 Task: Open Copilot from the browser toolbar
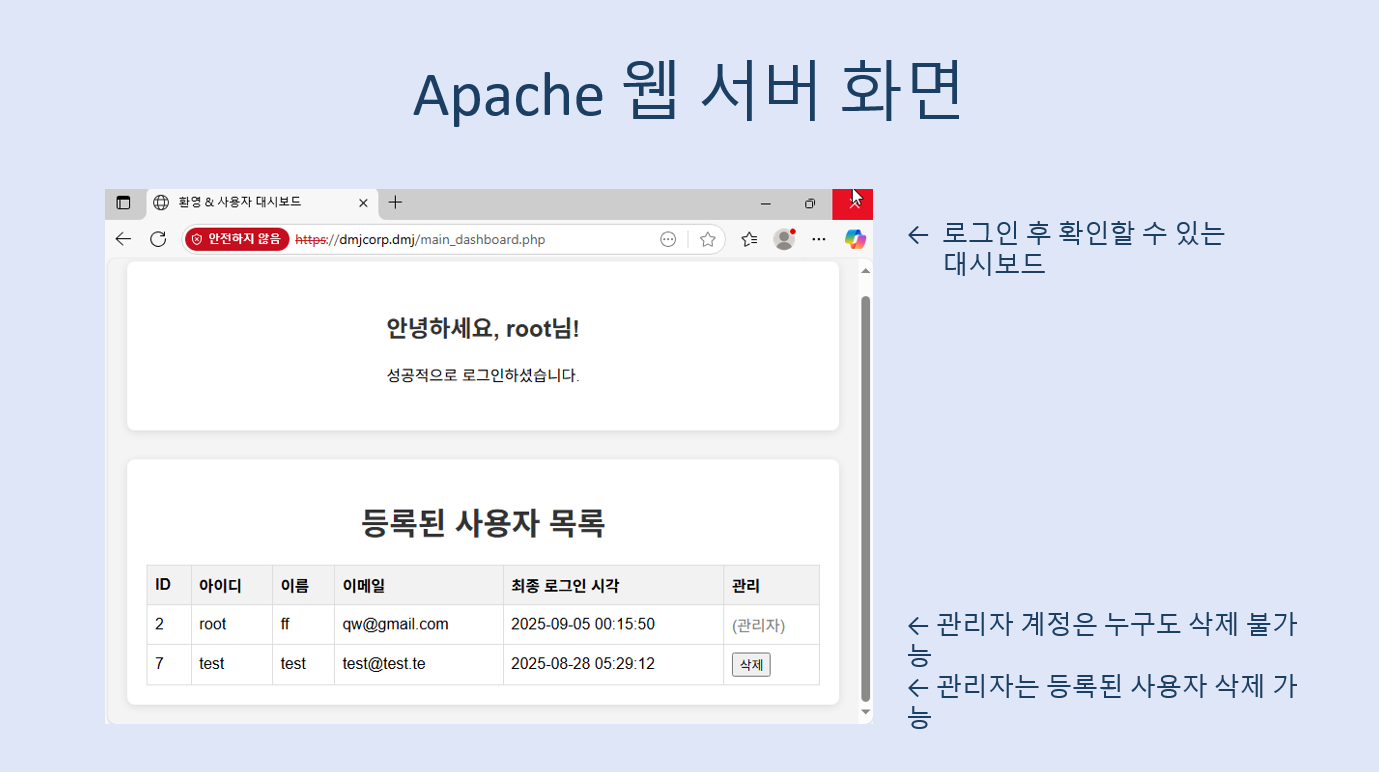click(x=854, y=239)
